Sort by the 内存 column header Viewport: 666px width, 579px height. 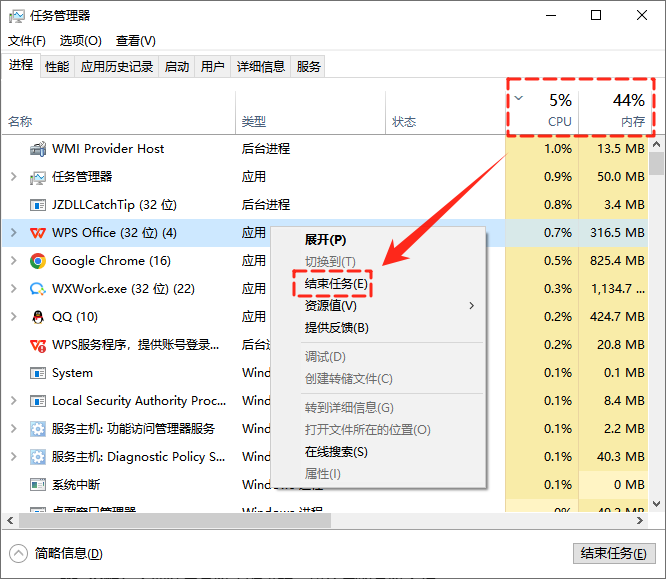coord(614,111)
